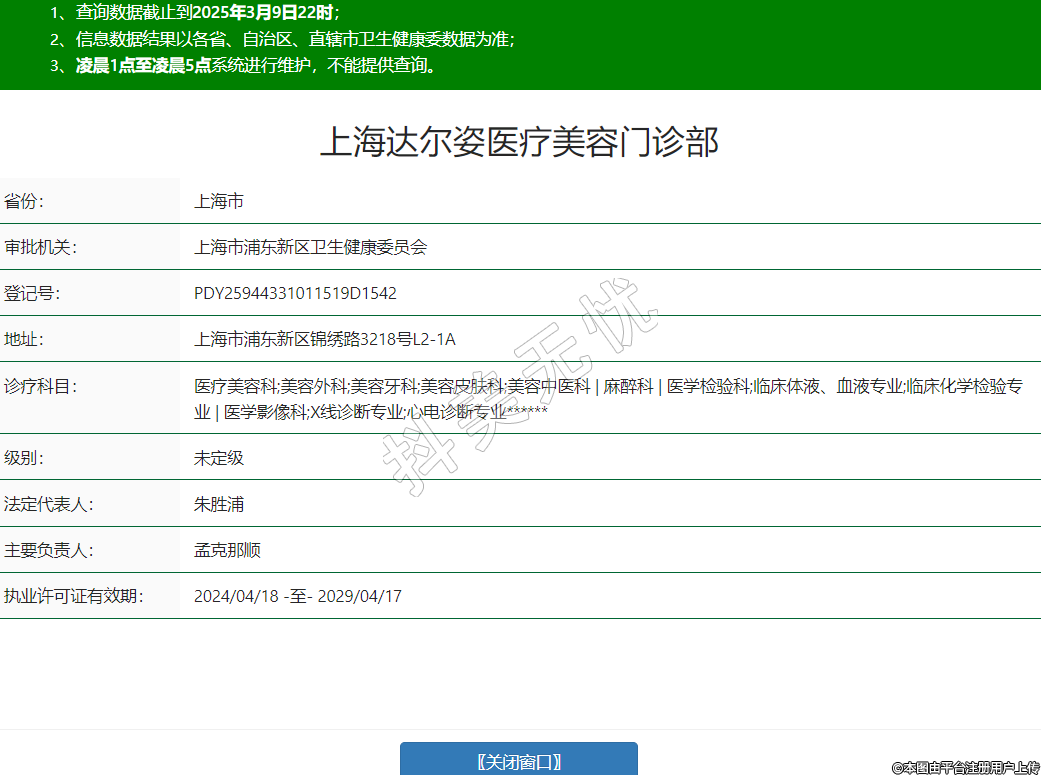Click the 登记号 row label
1041x775 pixels.
pos(32,293)
